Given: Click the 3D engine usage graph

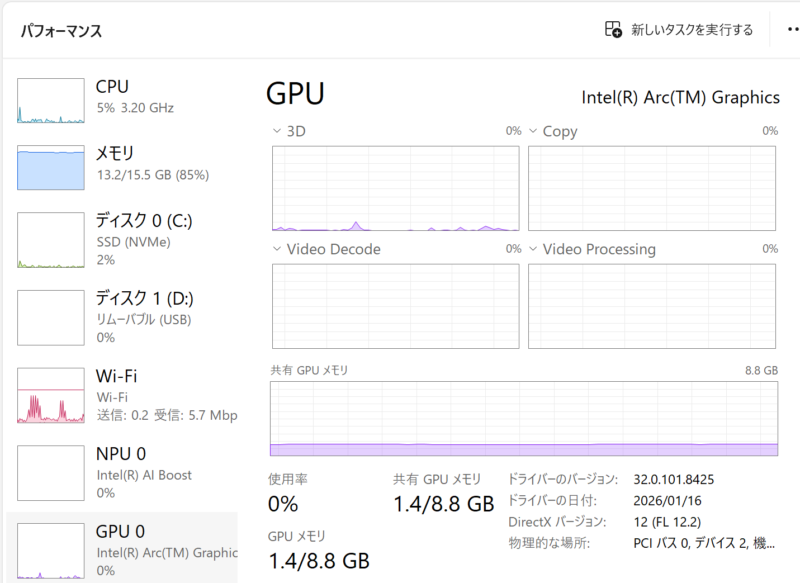Looking at the screenshot, I should 396,188.
